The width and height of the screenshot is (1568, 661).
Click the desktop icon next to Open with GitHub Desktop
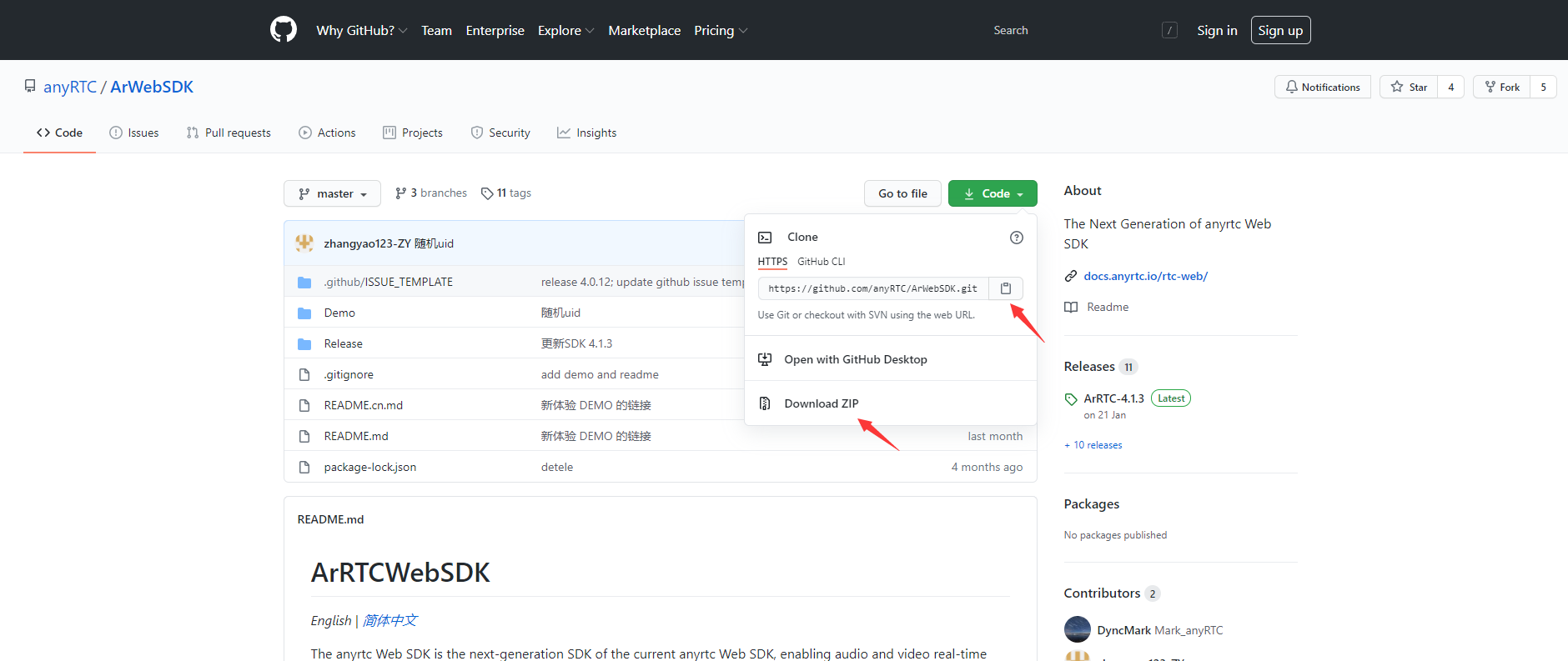tap(765, 359)
